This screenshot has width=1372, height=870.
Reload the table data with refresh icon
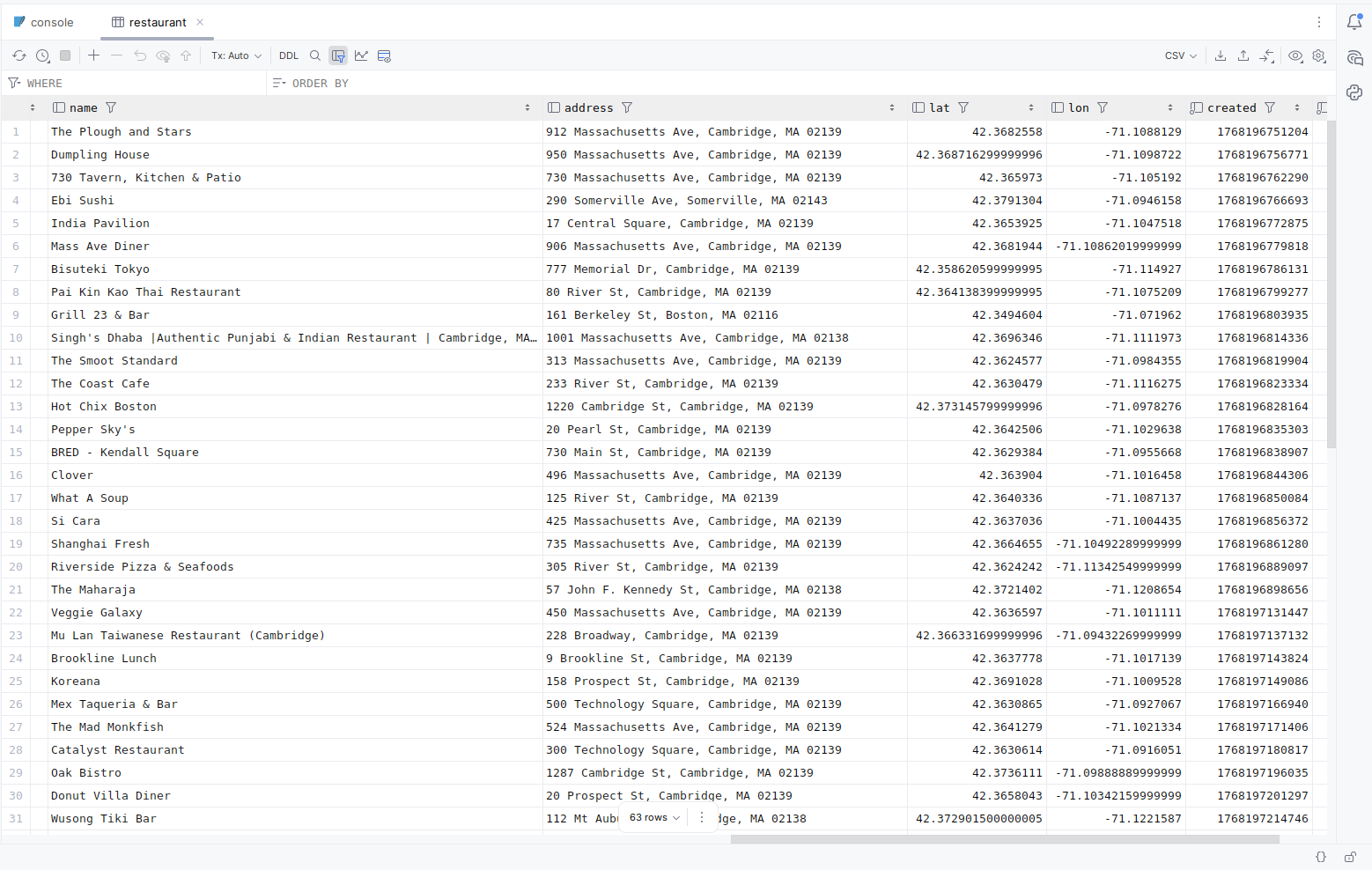(19, 55)
